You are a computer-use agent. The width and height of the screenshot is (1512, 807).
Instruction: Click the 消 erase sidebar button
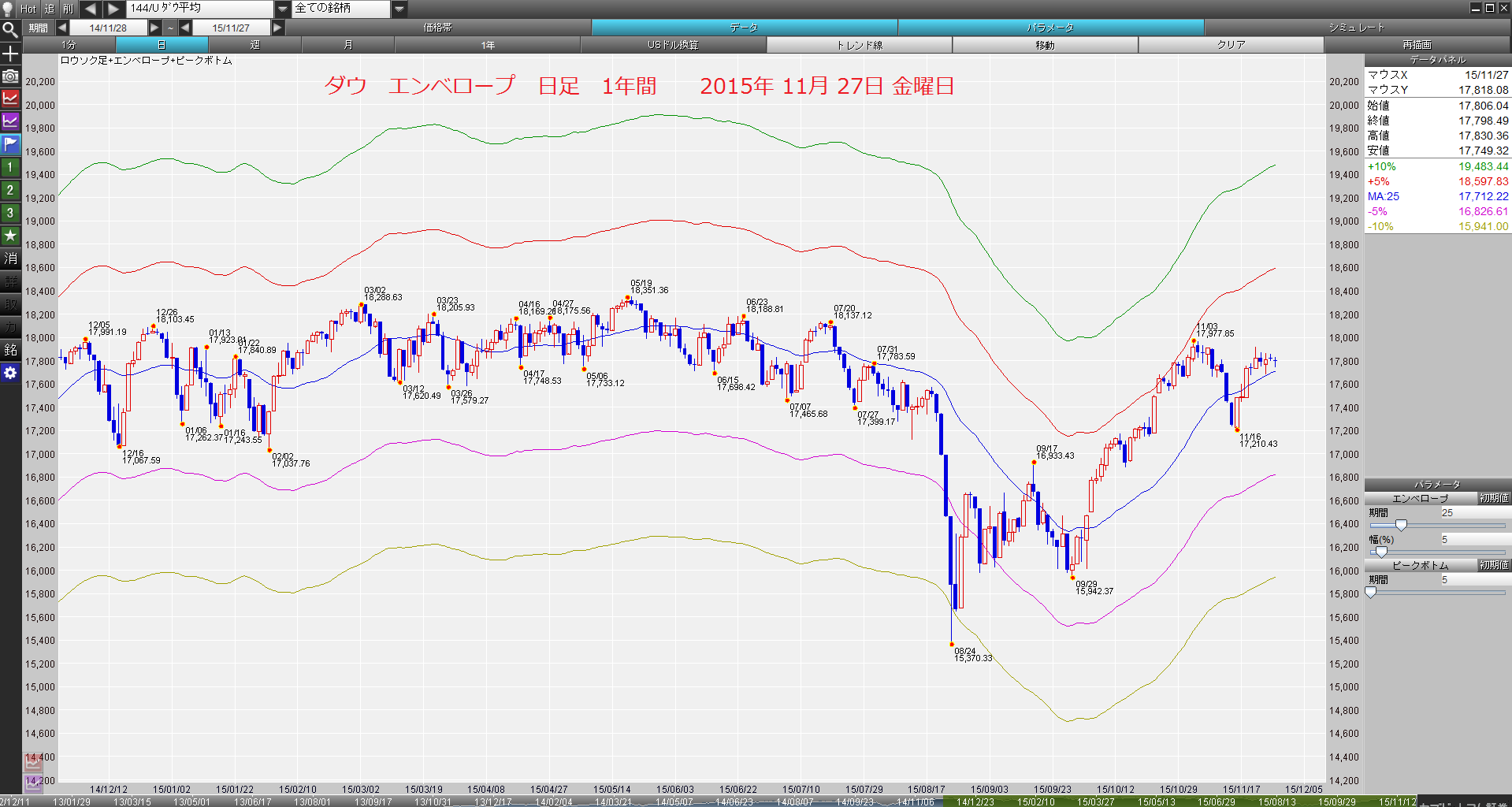(x=9, y=258)
